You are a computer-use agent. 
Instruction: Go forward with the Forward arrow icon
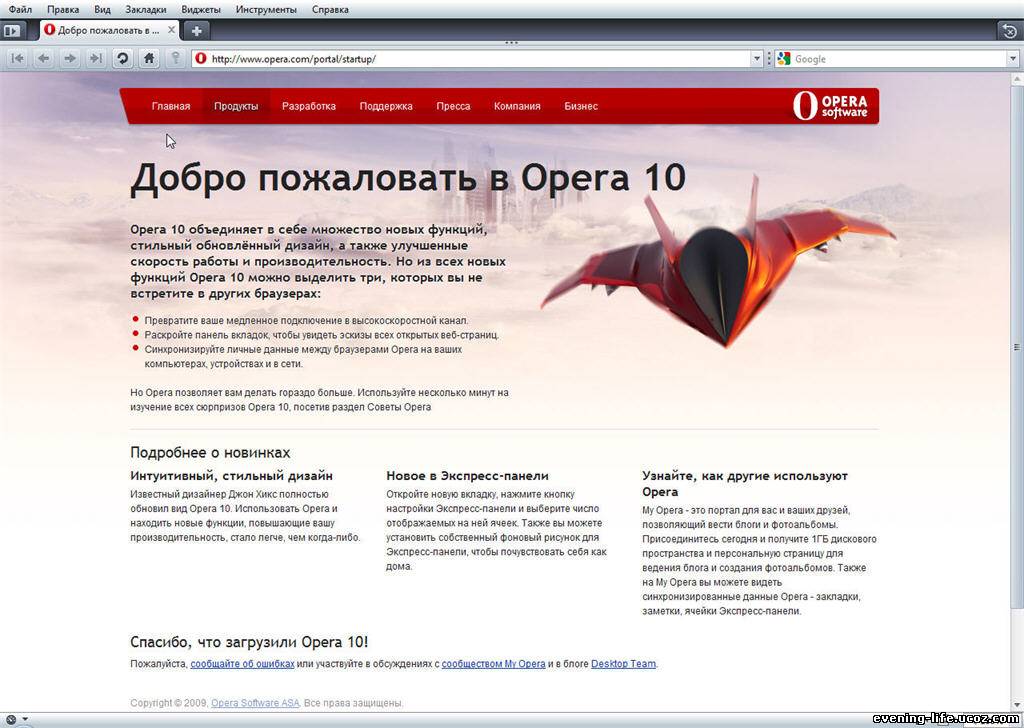point(70,59)
